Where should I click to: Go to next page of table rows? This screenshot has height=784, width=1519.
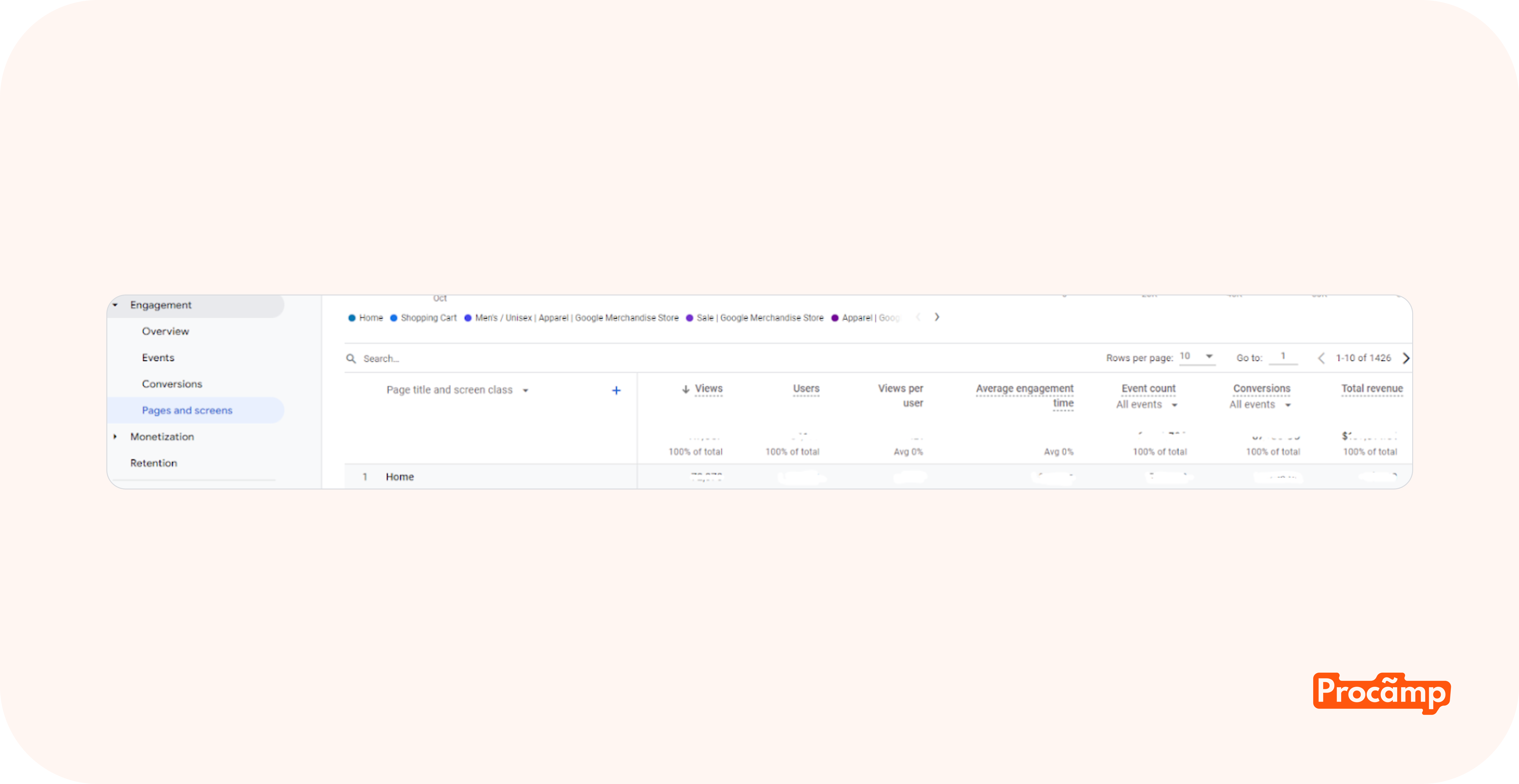[1406, 358]
